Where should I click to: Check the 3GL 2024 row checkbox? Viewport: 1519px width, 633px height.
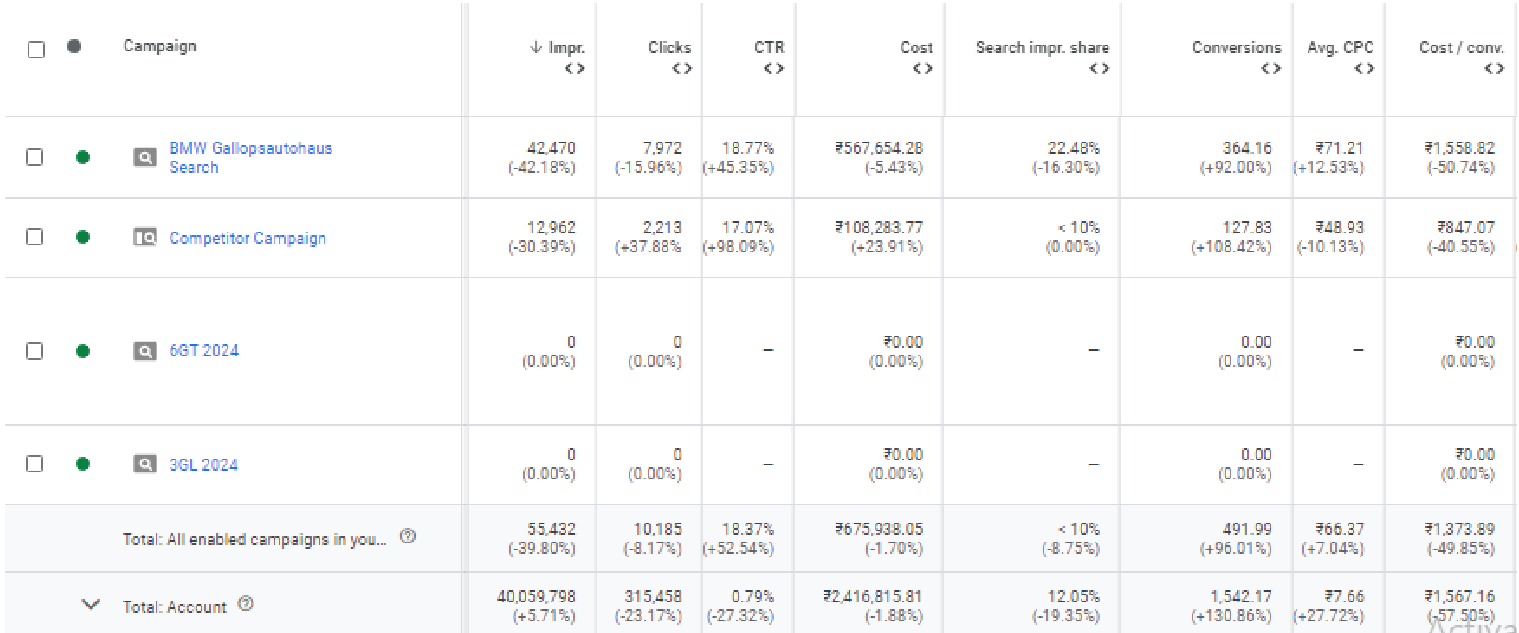tap(34, 464)
